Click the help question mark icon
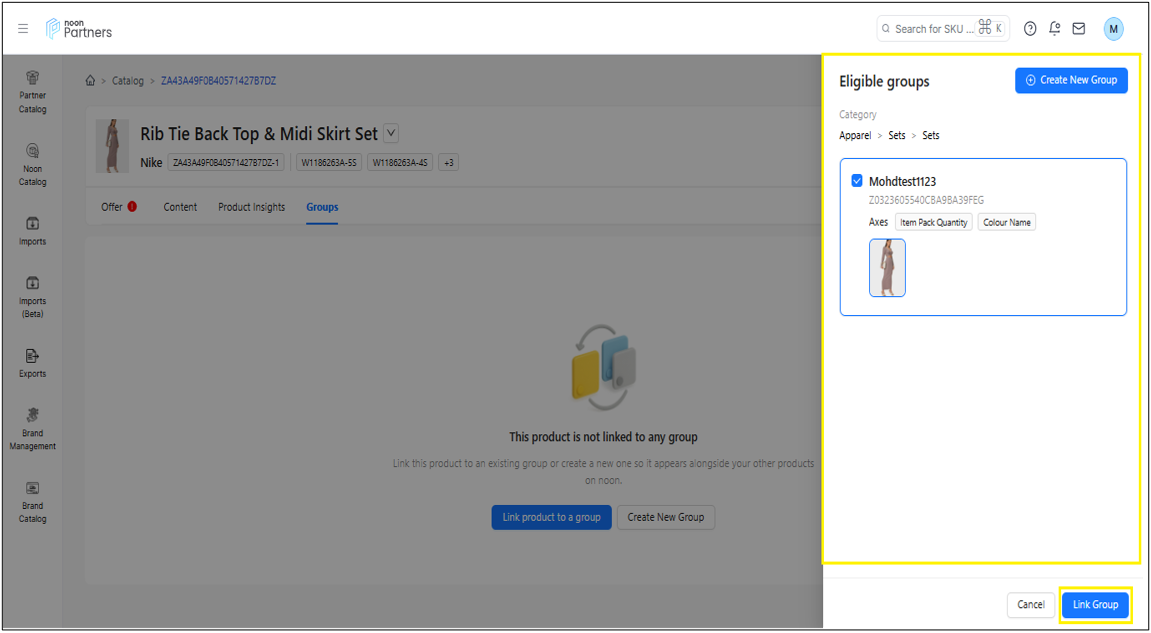The image size is (1151, 633). pyautogui.click(x=1030, y=29)
